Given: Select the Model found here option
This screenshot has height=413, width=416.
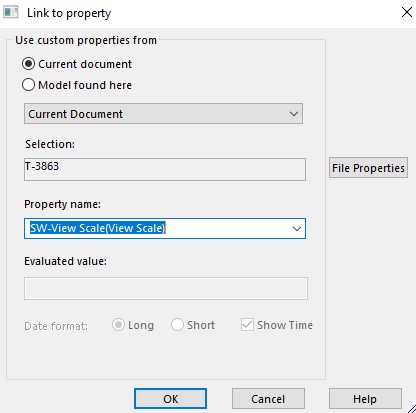Looking at the screenshot, I should pyautogui.click(x=28, y=85).
